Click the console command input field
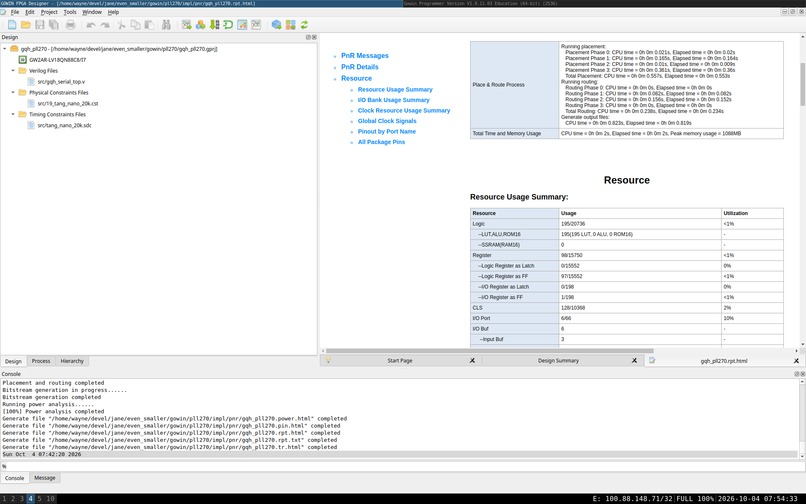 (x=401, y=466)
